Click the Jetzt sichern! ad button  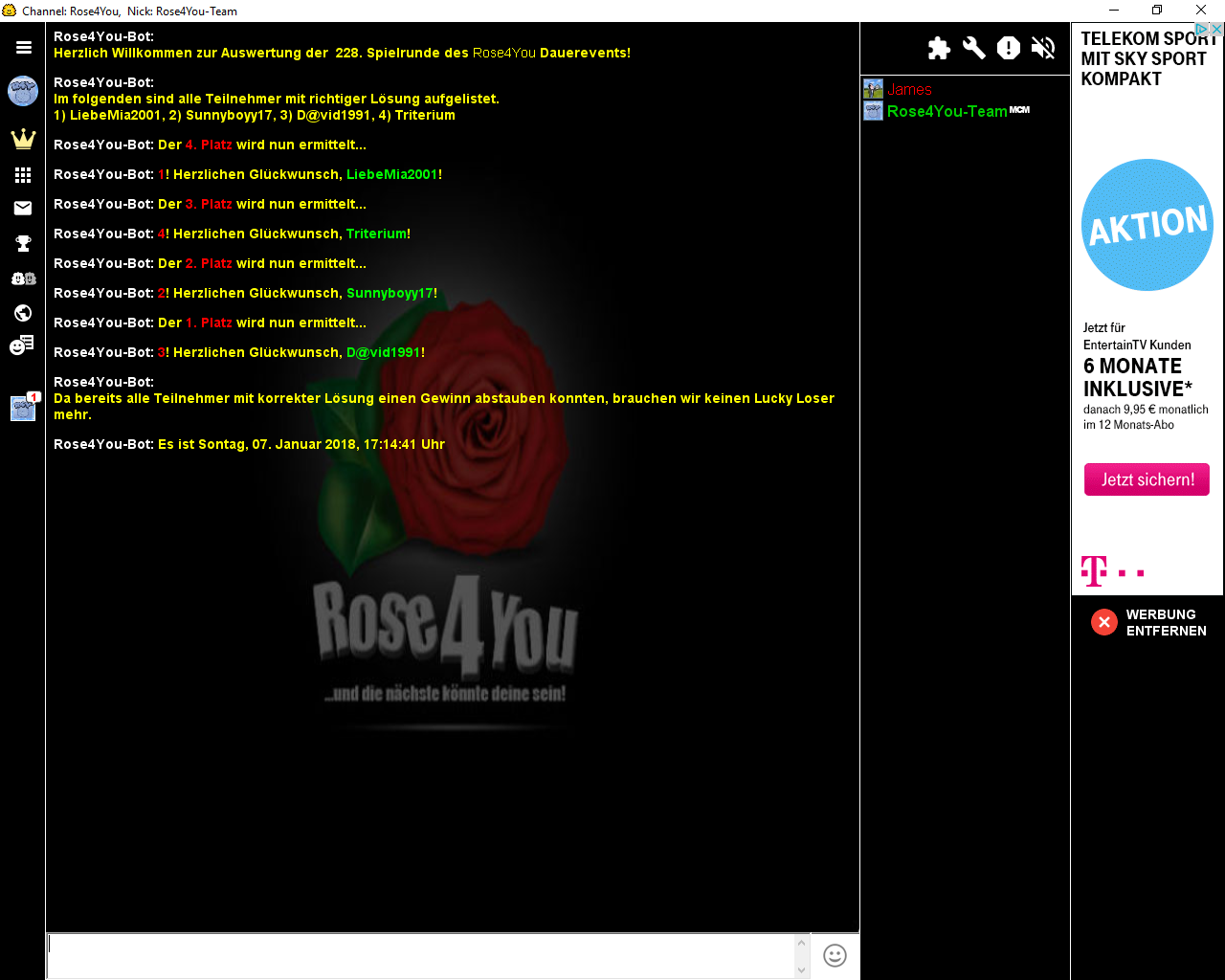[x=1147, y=479]
